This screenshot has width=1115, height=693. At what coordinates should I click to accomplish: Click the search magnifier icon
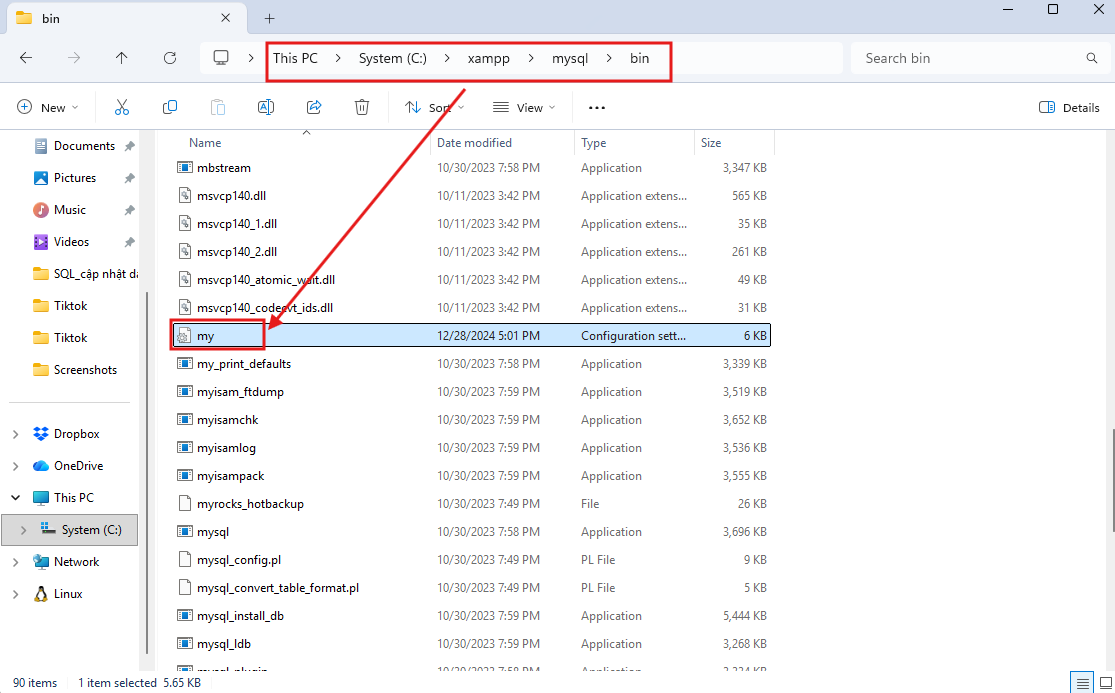click(x=1092, y=58)
